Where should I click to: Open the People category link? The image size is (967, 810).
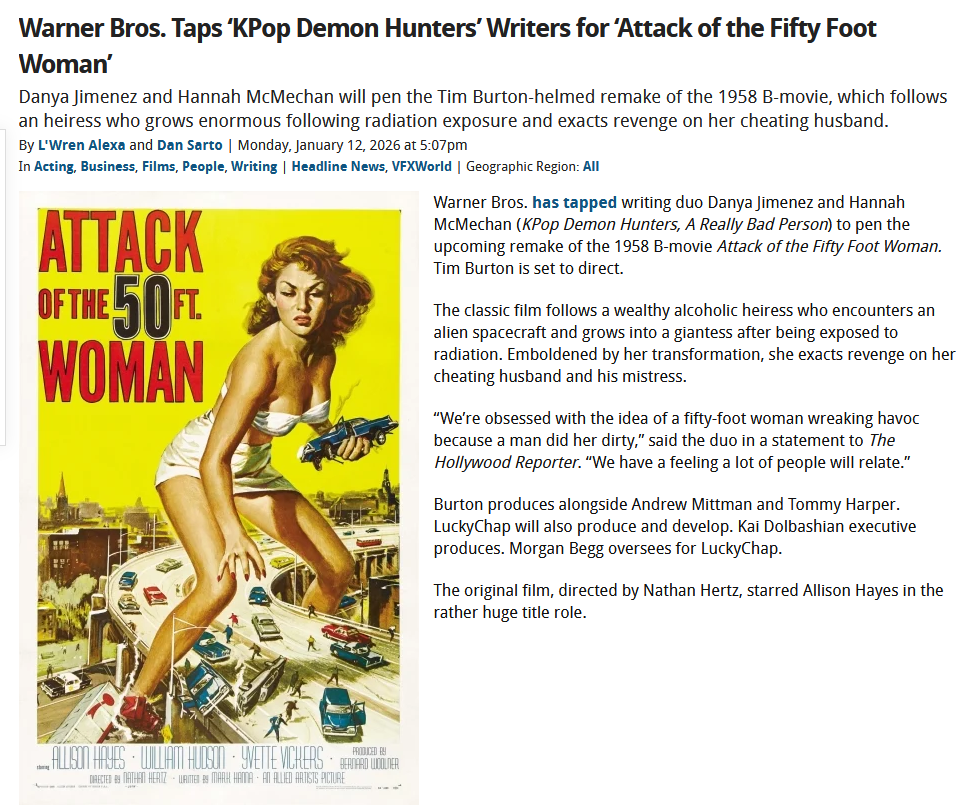[x=203, y=167]
